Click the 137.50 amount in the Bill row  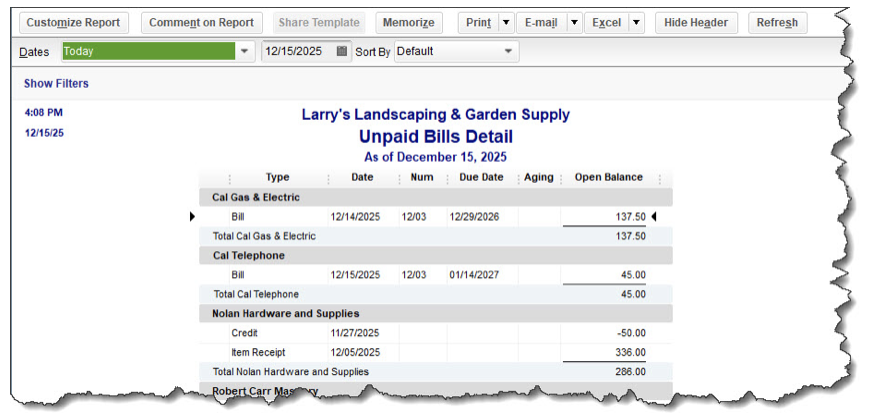[x=631, y=217]
